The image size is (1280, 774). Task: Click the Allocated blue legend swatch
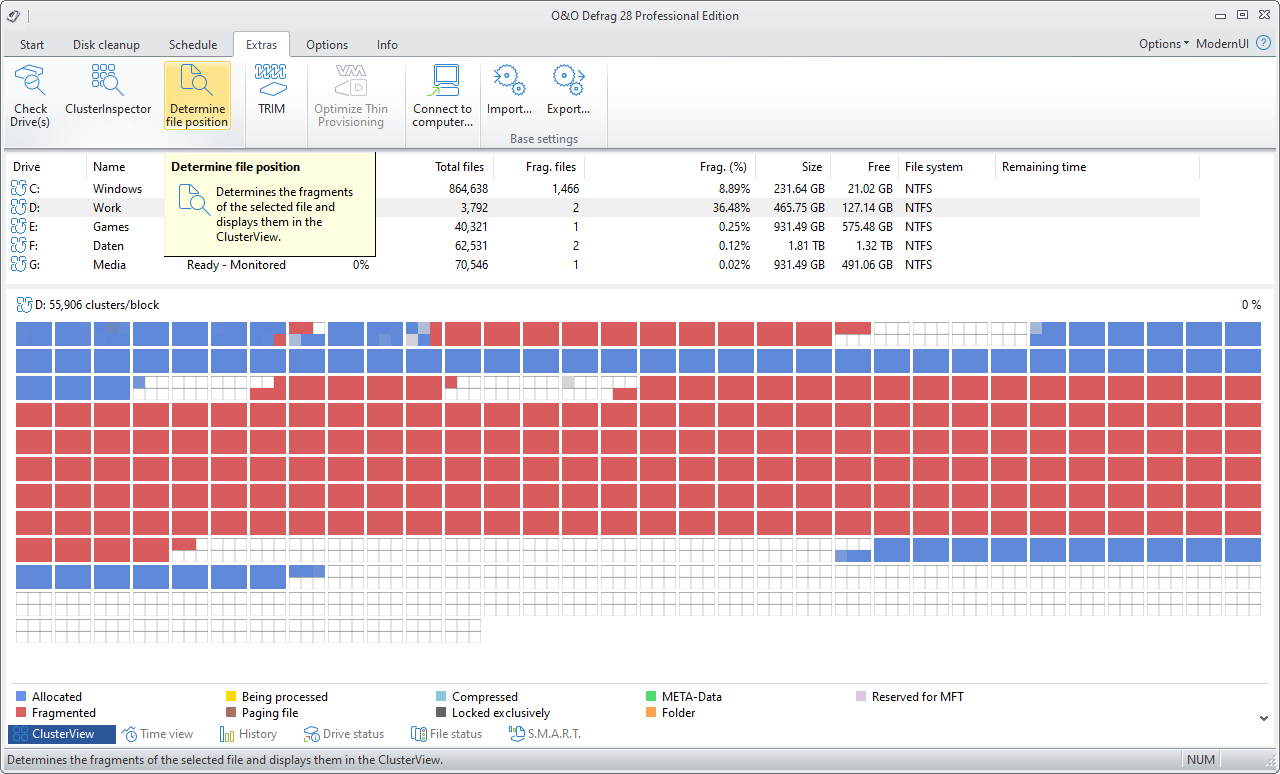tap(21, 696)
